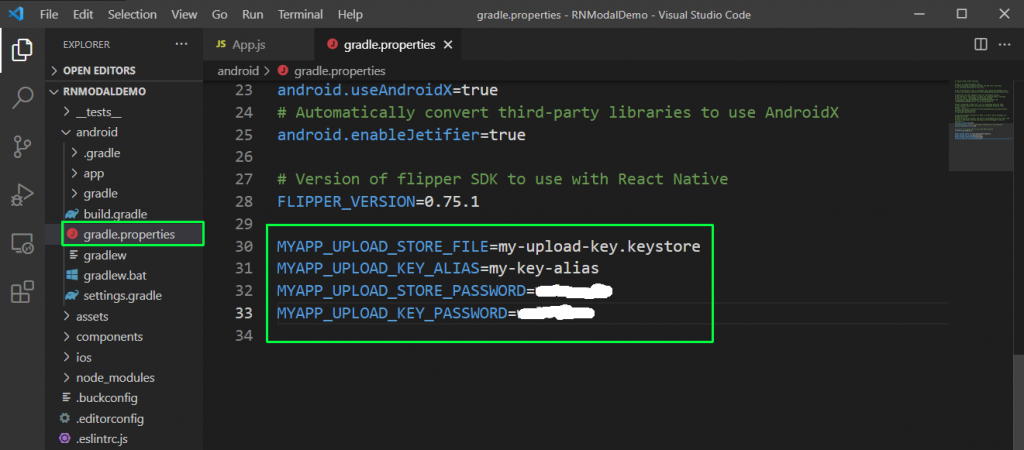The height and width of the screenshot is (450, 1024).
Task: Open editor more actions menu
Action: click(1006, 44)
